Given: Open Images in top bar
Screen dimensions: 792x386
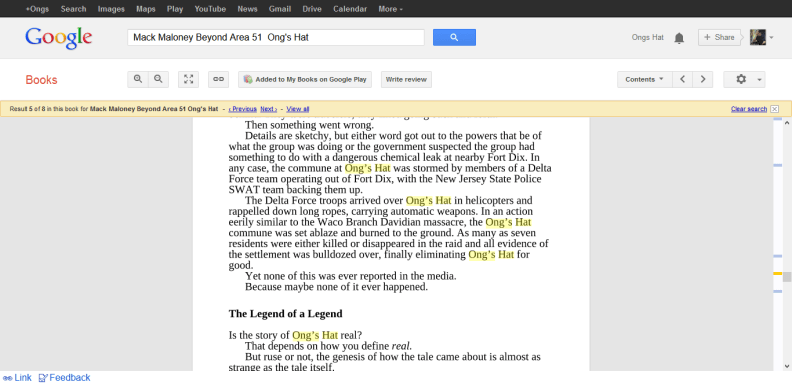Looking at the screenshot, I should (x=111, y=9).
